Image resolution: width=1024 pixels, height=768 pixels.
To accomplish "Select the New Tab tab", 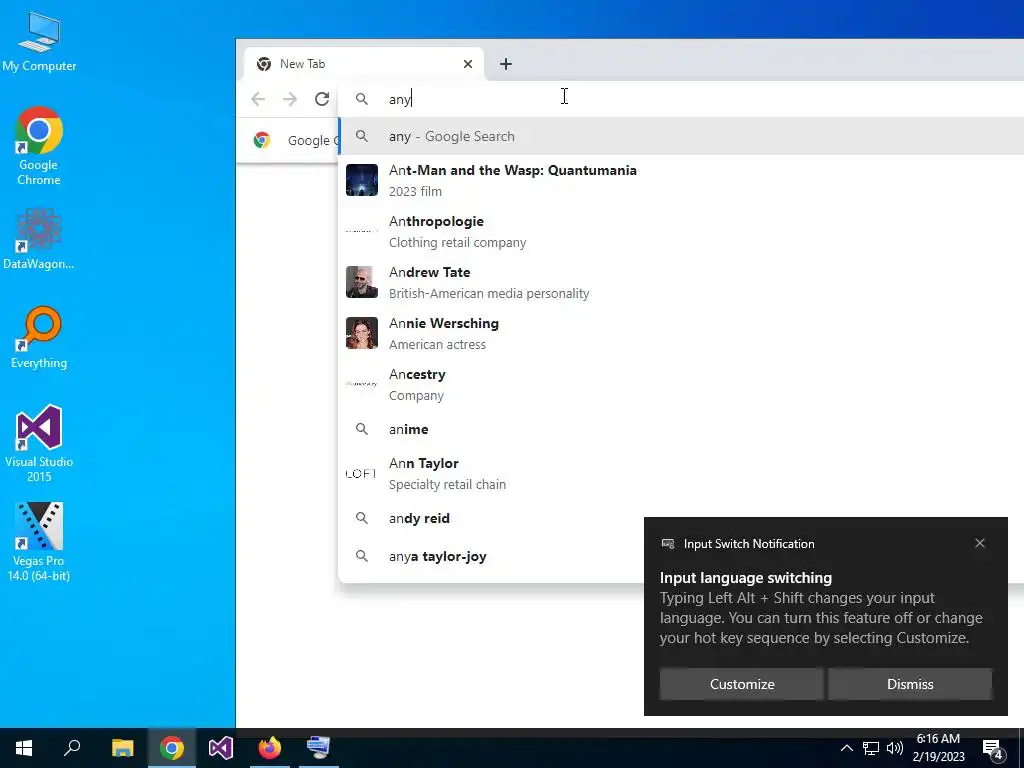I will point(363,64).
